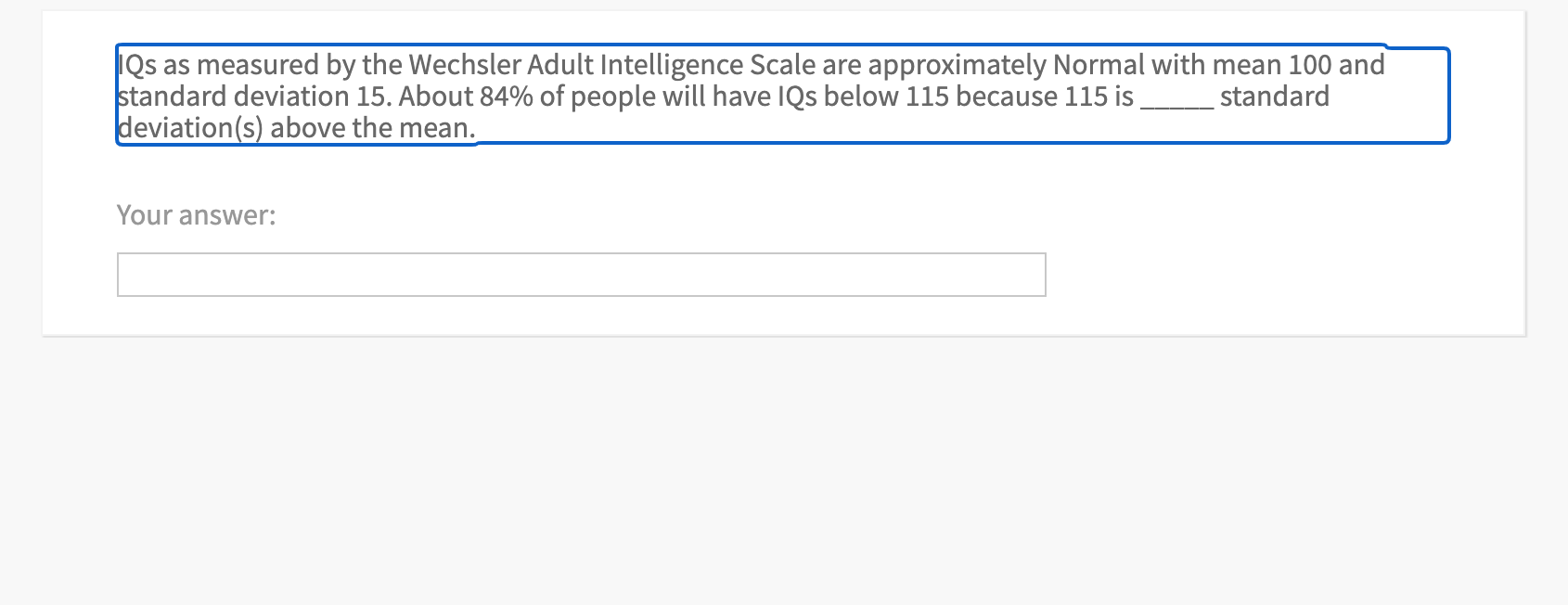1568x605 pixels.
Task: Click the highlighted IQ question paragraph
Action: (x=782, y=96)
